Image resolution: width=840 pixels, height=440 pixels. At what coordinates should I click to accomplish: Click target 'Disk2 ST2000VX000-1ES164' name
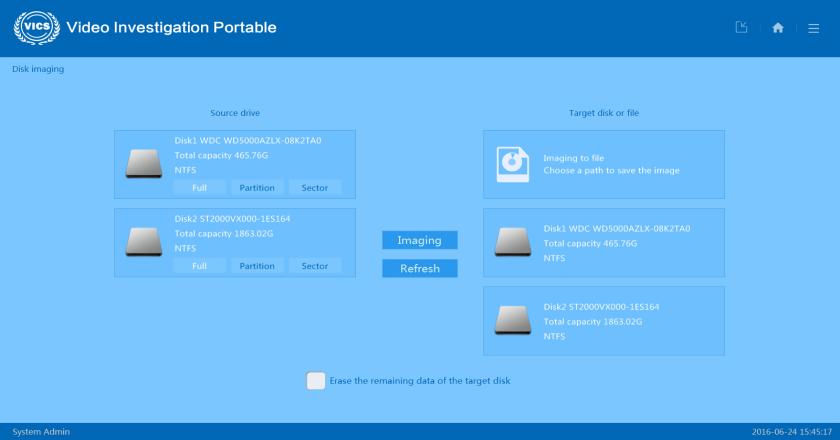(601, 307)
